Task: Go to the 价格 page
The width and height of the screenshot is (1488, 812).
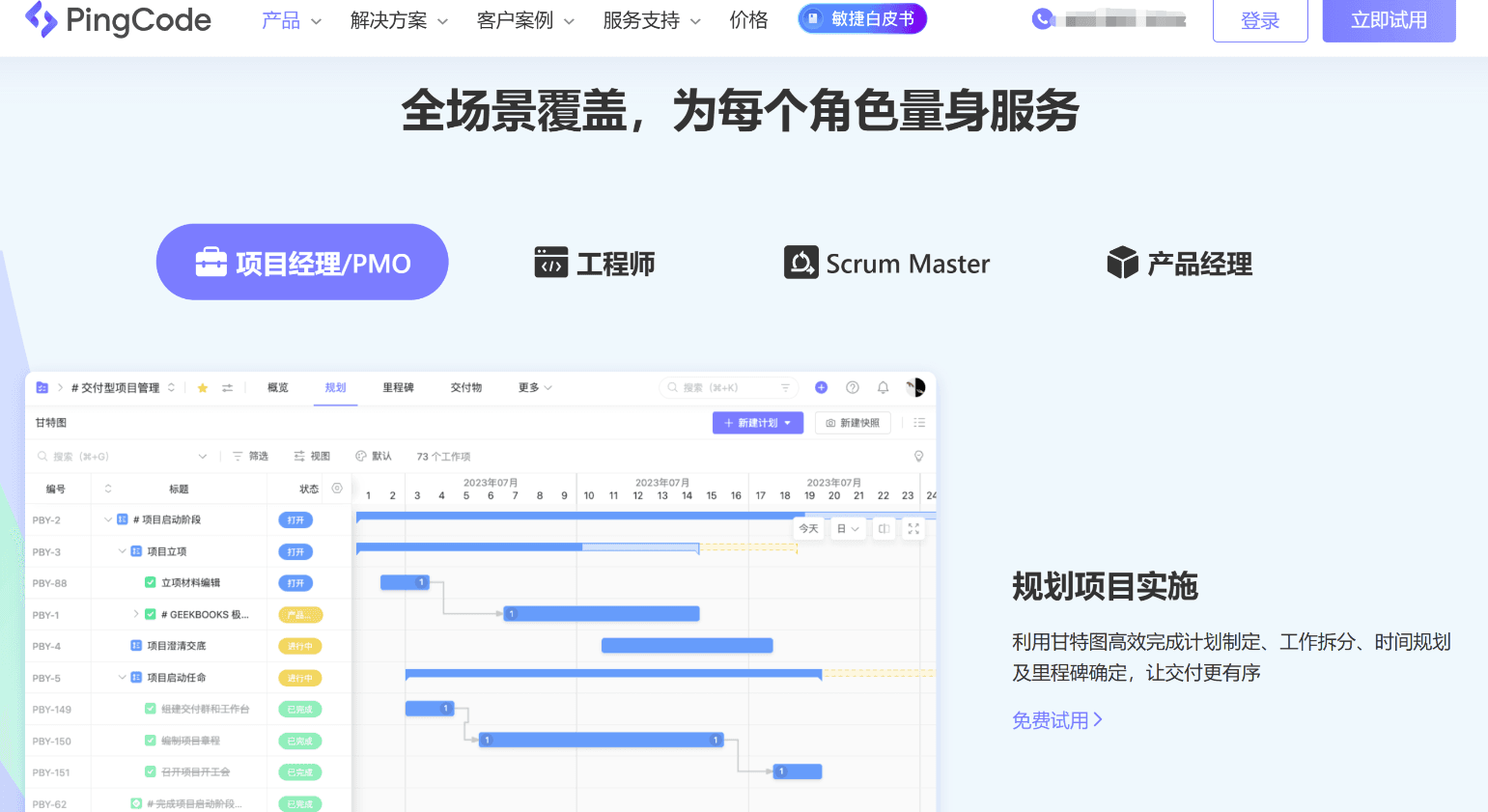Action: coord(748,20)
